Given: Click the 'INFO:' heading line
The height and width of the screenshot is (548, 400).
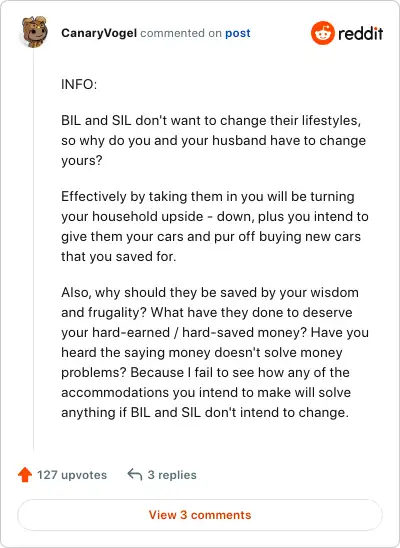Looking at the screenshot, I should pyautogui.click(x=79, y=85).
